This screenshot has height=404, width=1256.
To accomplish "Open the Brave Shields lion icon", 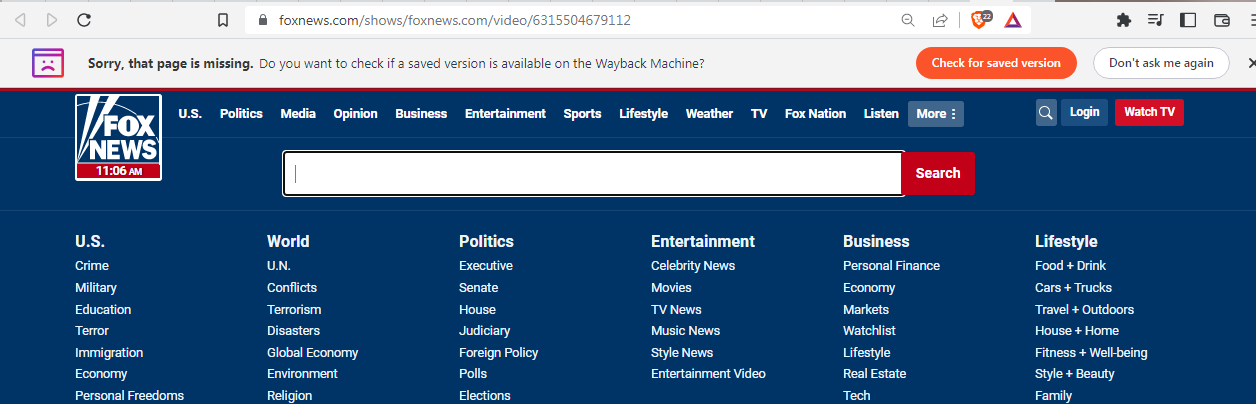I will click(981, 19).
